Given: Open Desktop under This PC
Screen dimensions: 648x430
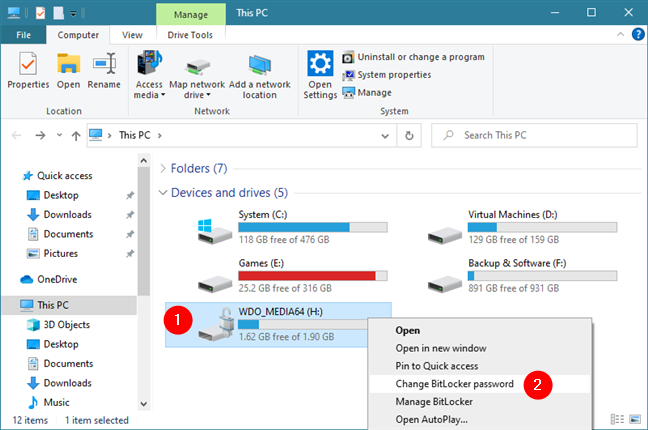Looking at the screenshot, I should [x=53, y=344].
